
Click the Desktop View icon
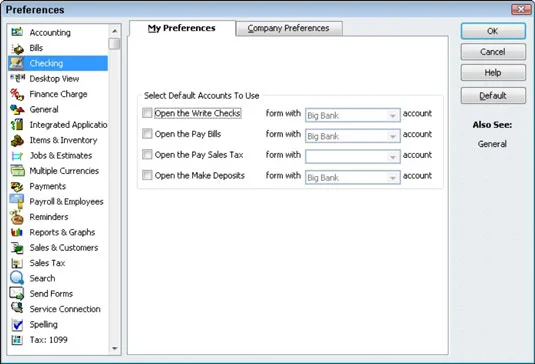coord(17,78)
